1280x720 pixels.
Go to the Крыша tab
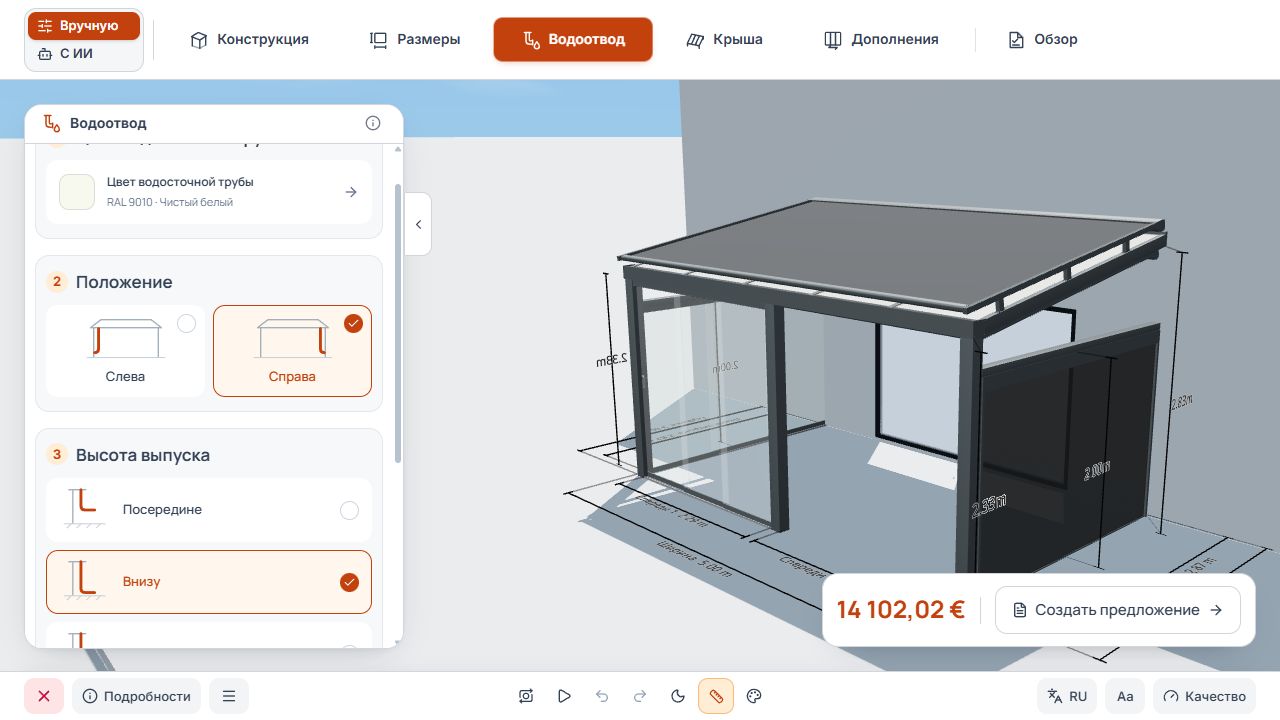point(725,40)
